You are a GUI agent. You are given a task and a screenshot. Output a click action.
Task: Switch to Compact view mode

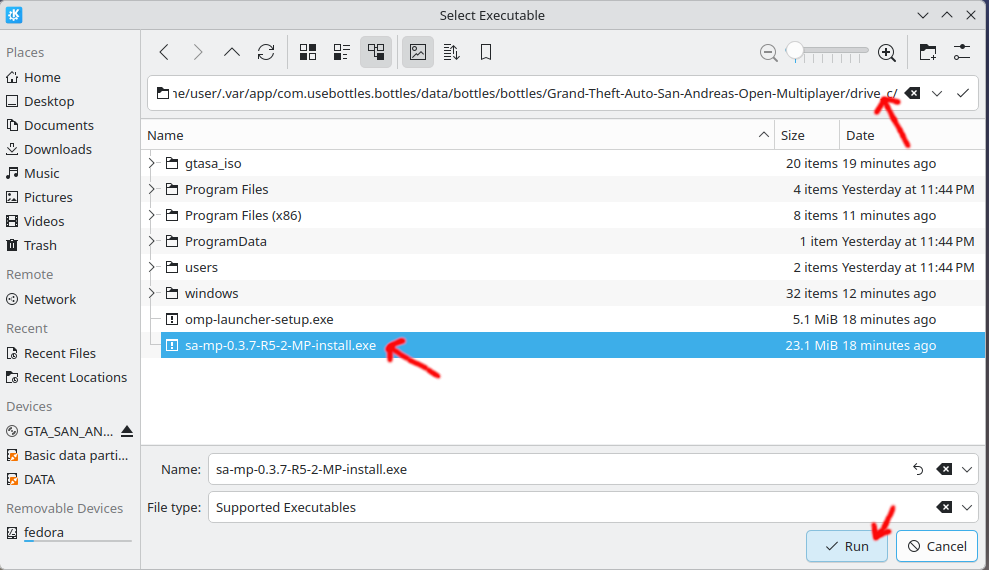pyautogui.click(x=342, y=52)
